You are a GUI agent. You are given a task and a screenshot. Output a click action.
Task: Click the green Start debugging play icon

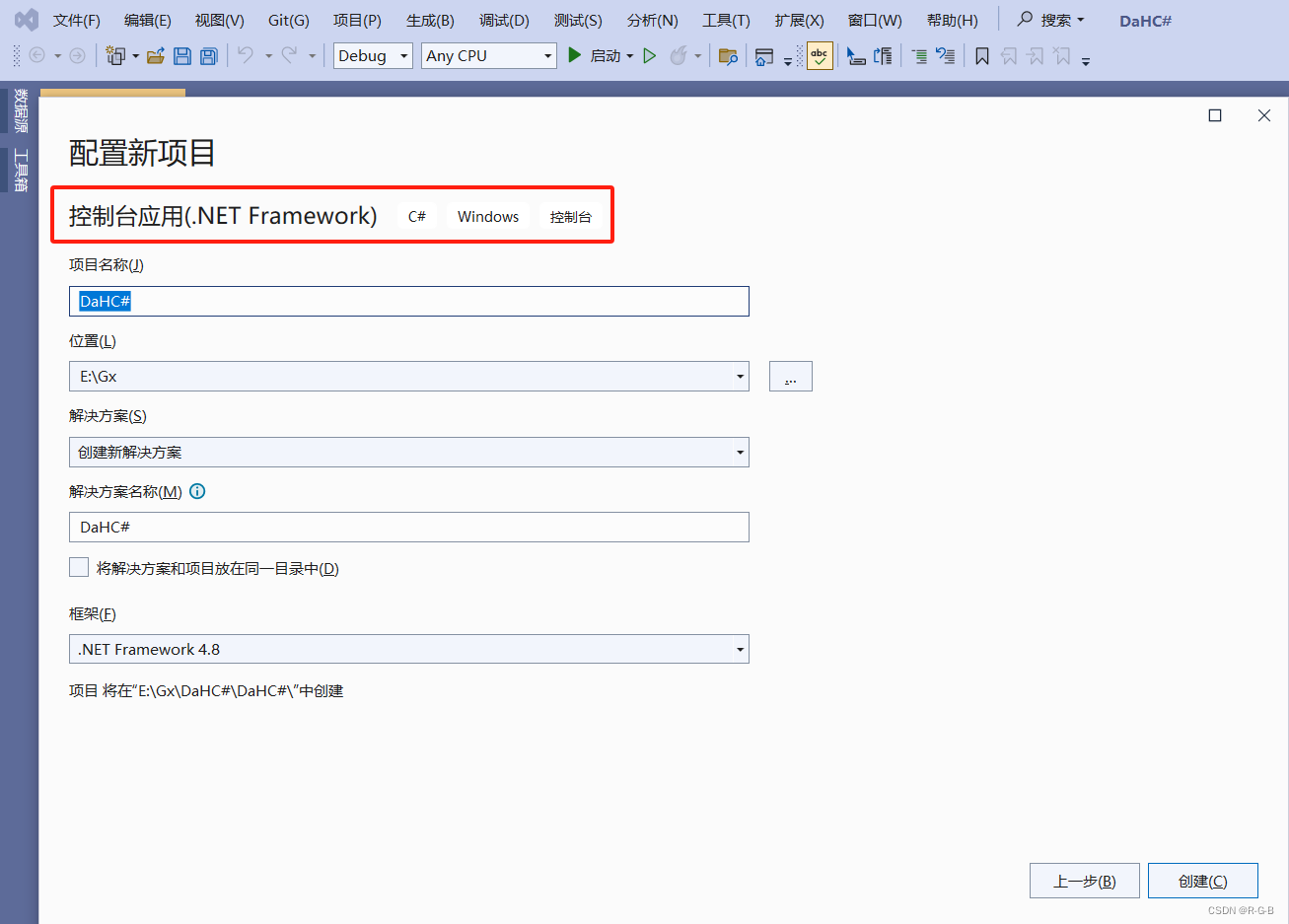tap(574, 55)
